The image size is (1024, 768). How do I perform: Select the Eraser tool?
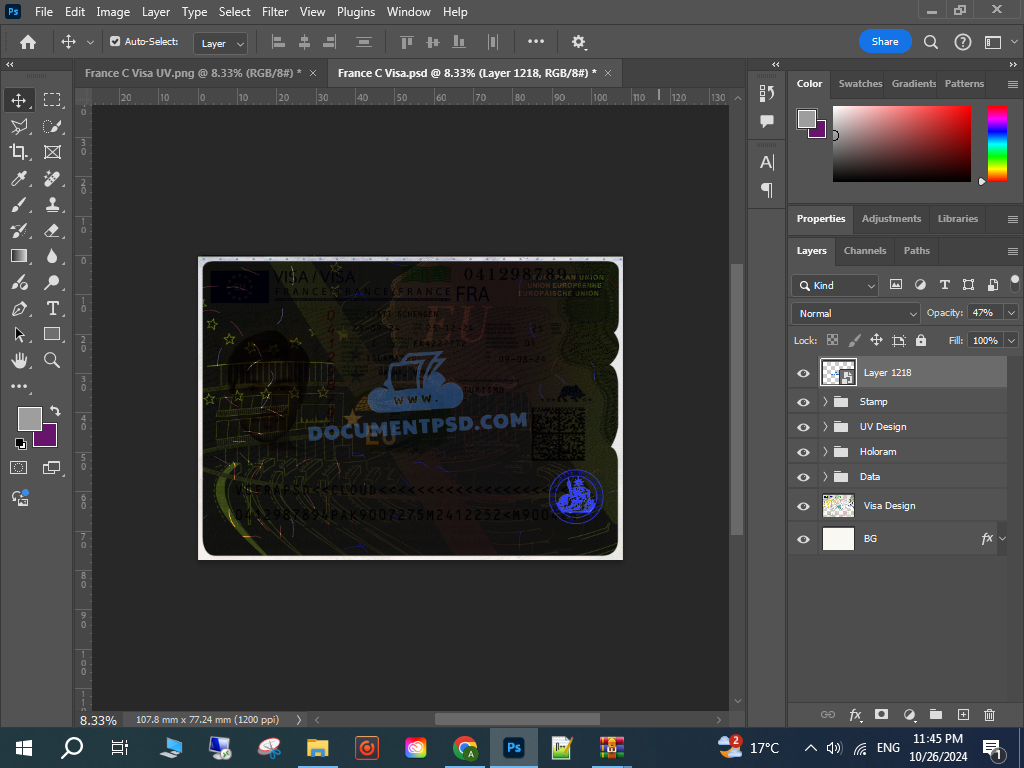coord(52,231)
